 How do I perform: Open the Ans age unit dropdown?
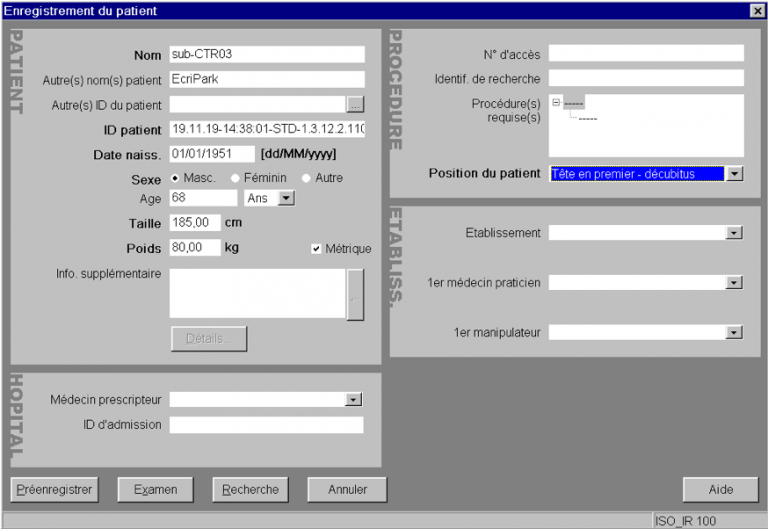point(286,198)
